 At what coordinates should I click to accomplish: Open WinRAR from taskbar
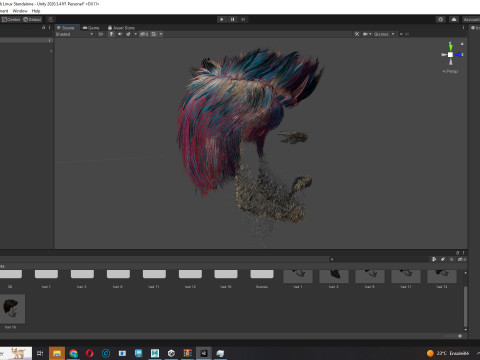pos(188,353)
